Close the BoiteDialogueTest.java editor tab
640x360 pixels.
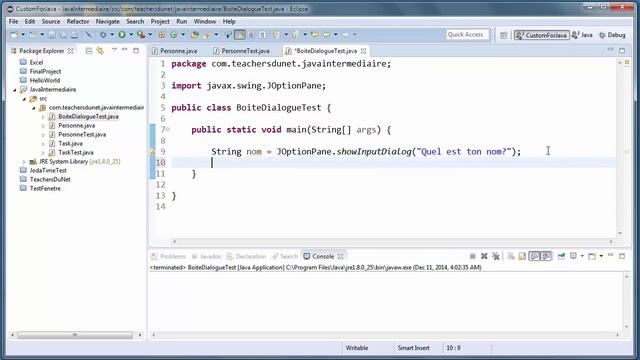point(363,51)
